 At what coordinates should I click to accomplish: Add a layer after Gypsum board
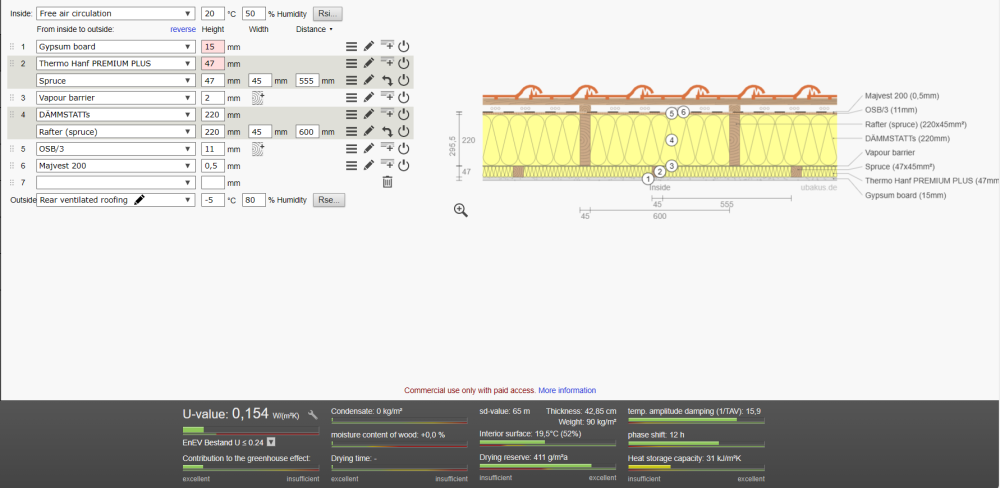(x=386, y=45)
